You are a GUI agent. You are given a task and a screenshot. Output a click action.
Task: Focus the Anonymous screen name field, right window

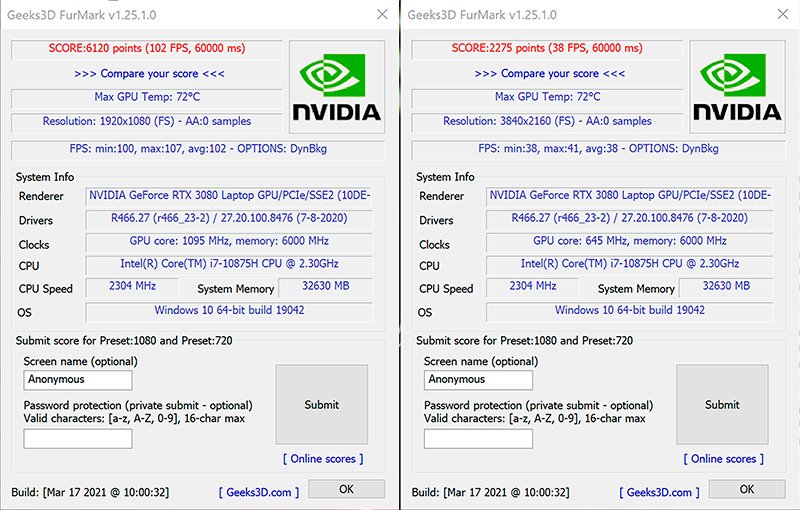tap(479, 380)
